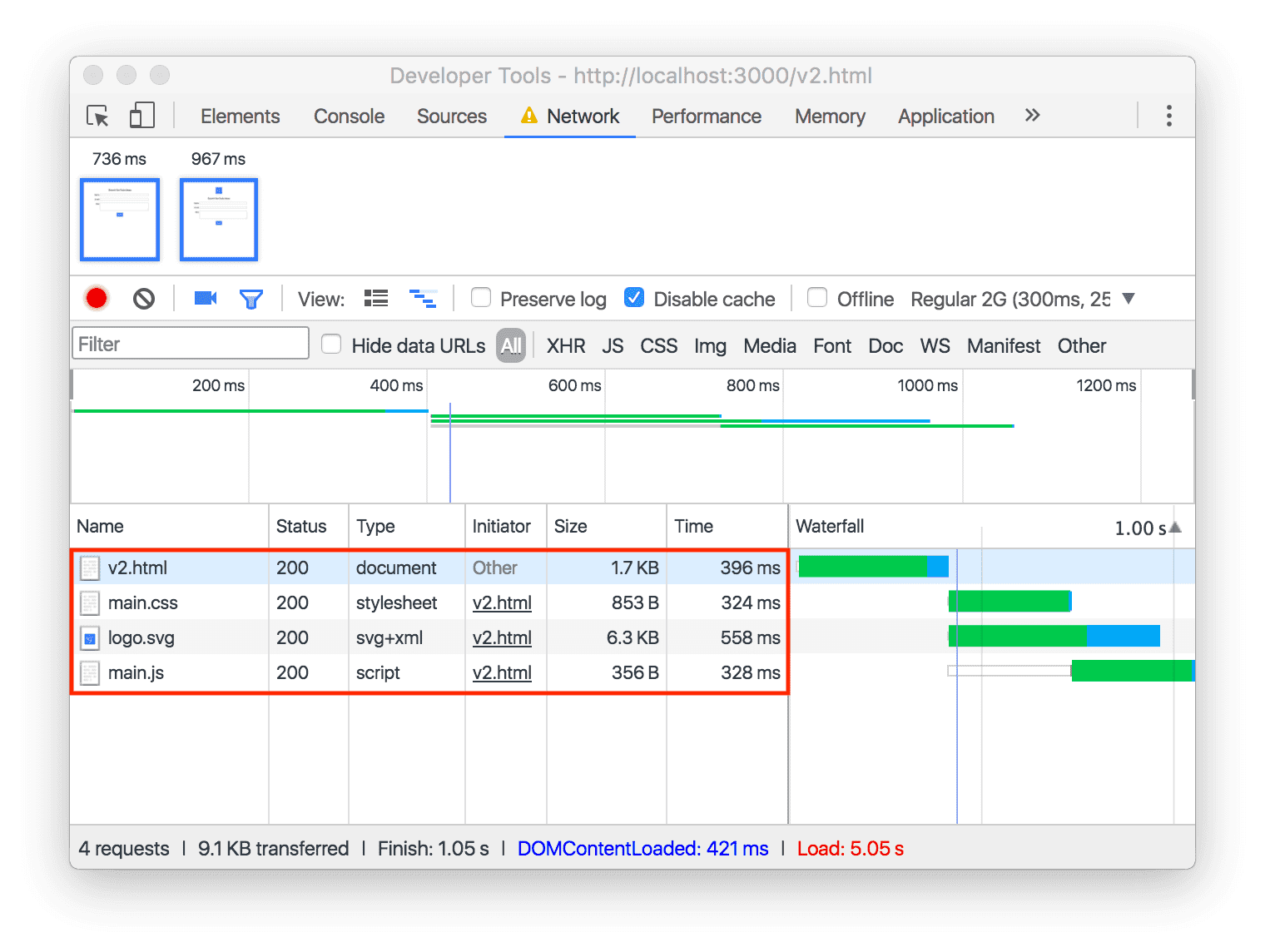Turn on Offline mode
This screenshot has width=1265, height=952.
[816, 298]
